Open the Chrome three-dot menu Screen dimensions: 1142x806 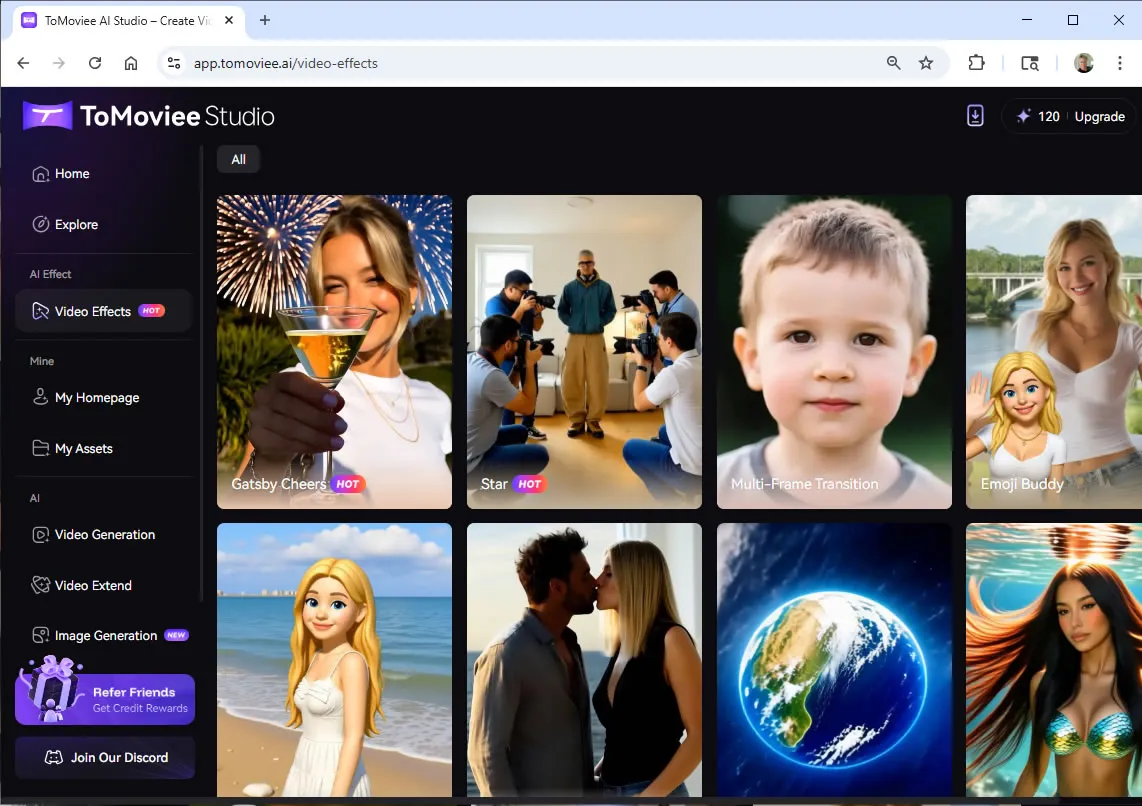click(1119, 63)
